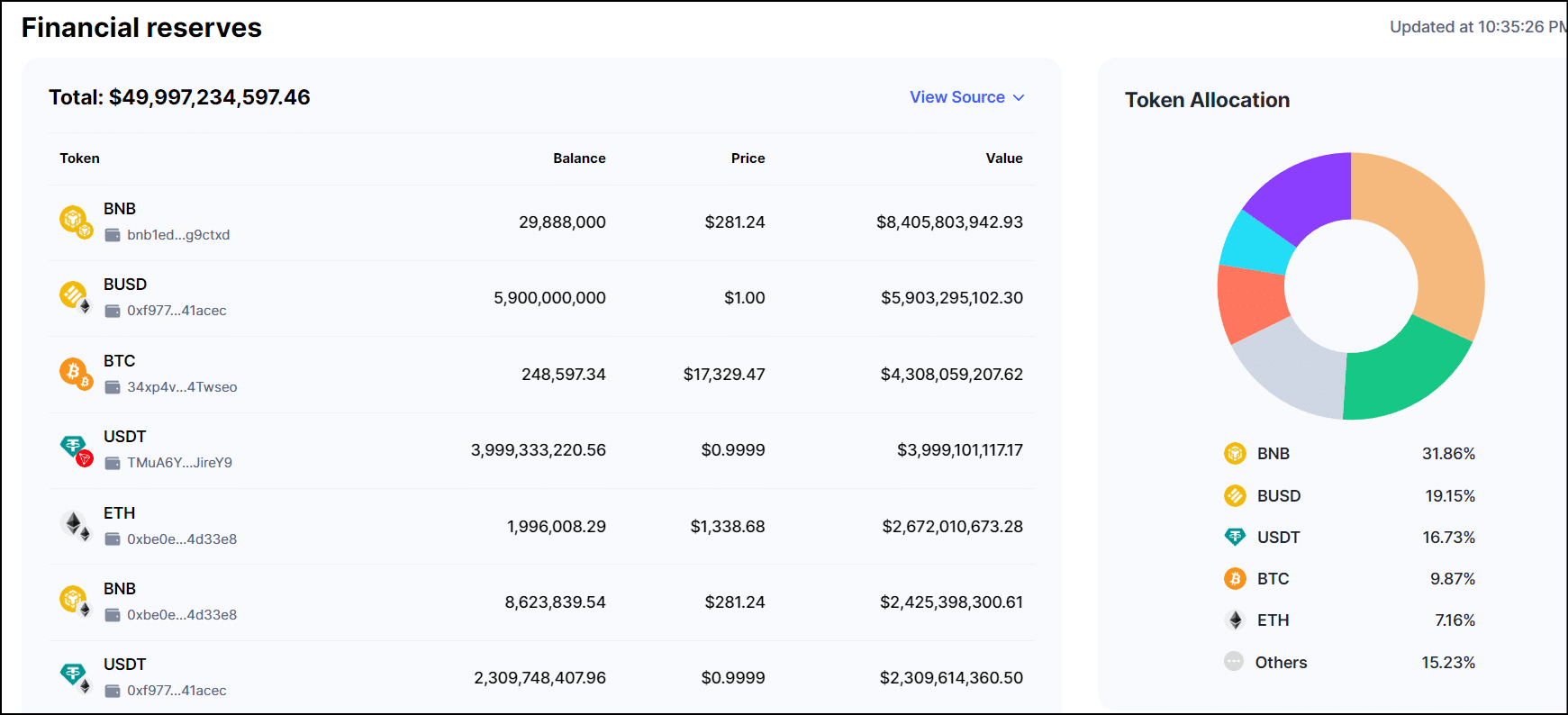Open USDT wallet address TMuA6Y...JireY9

[179, 463]
